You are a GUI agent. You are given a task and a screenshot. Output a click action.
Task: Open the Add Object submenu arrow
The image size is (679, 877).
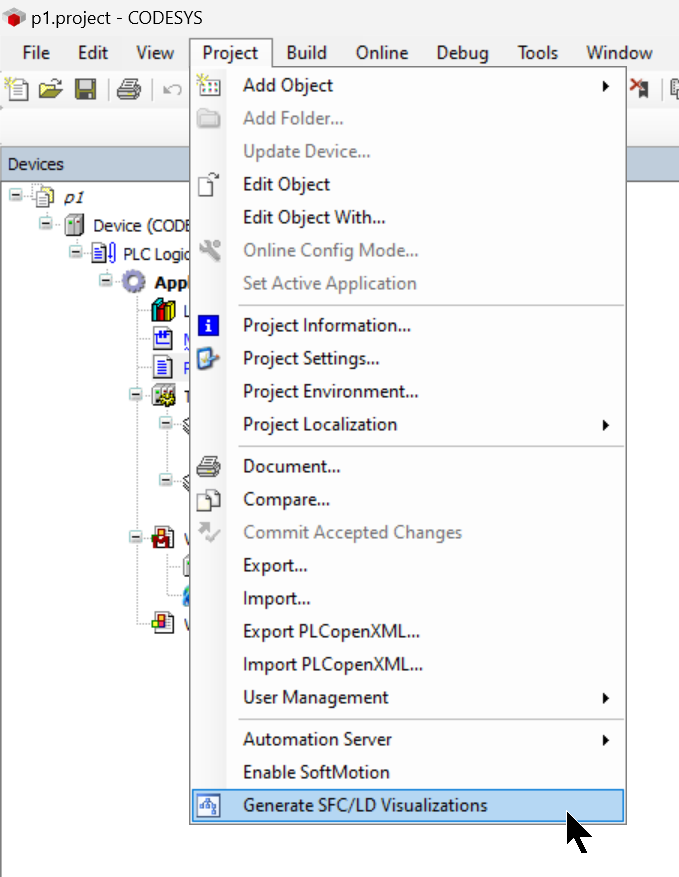(605, 86)
